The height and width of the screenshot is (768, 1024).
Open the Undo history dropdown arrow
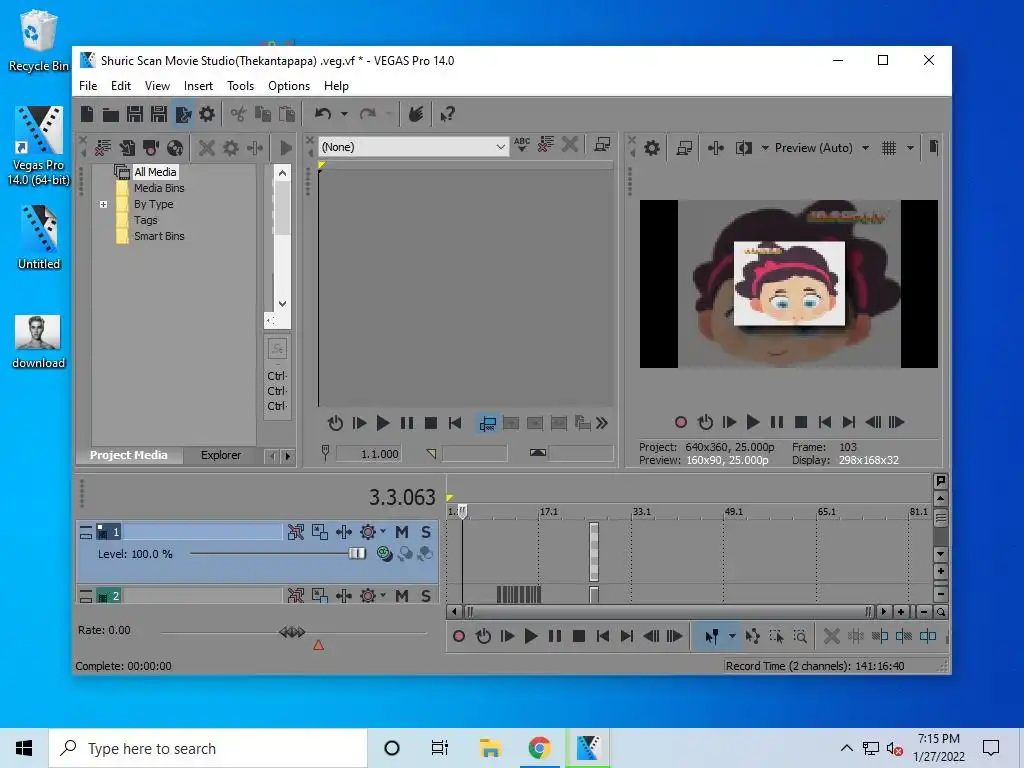coord(344,114)
